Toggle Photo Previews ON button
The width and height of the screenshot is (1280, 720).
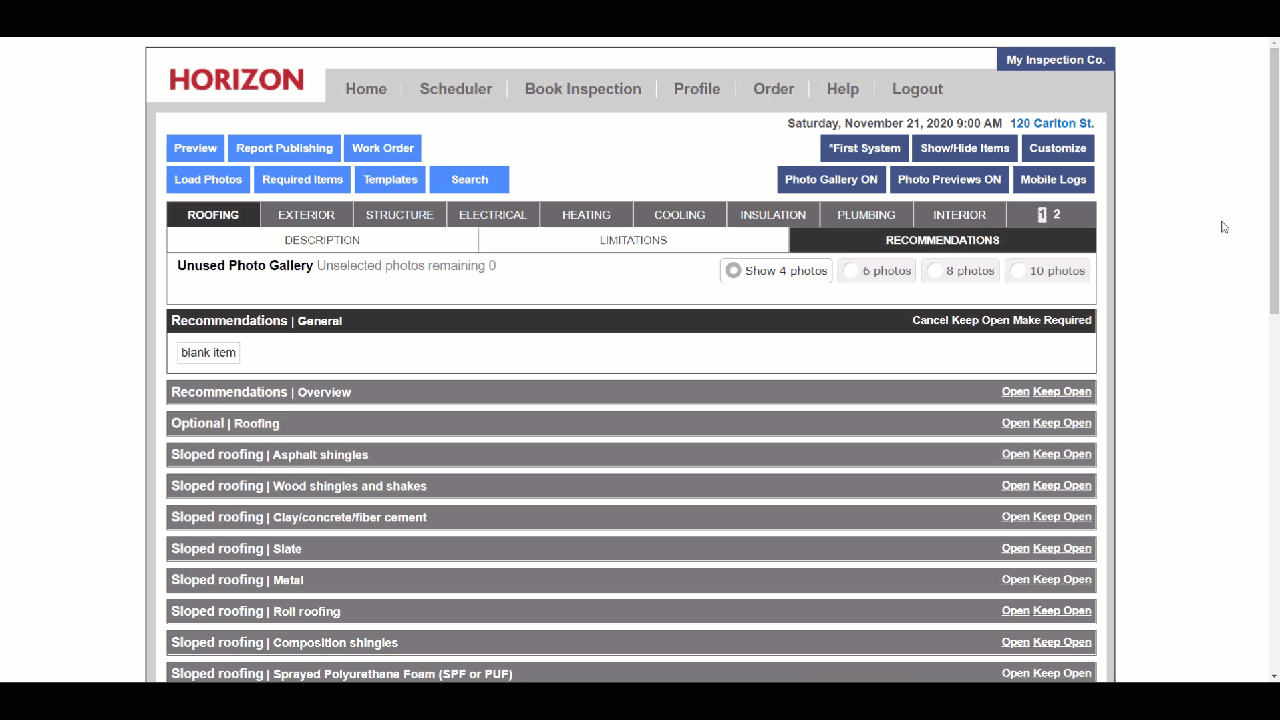coord(948,180)
